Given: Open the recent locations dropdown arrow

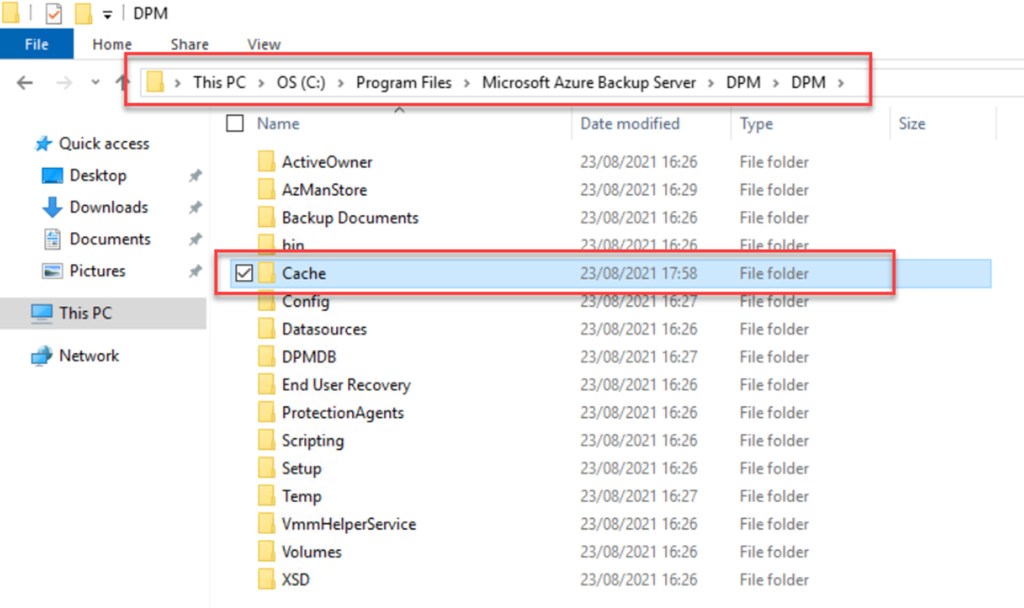Looking at the screenshot, I should point(95,83).
